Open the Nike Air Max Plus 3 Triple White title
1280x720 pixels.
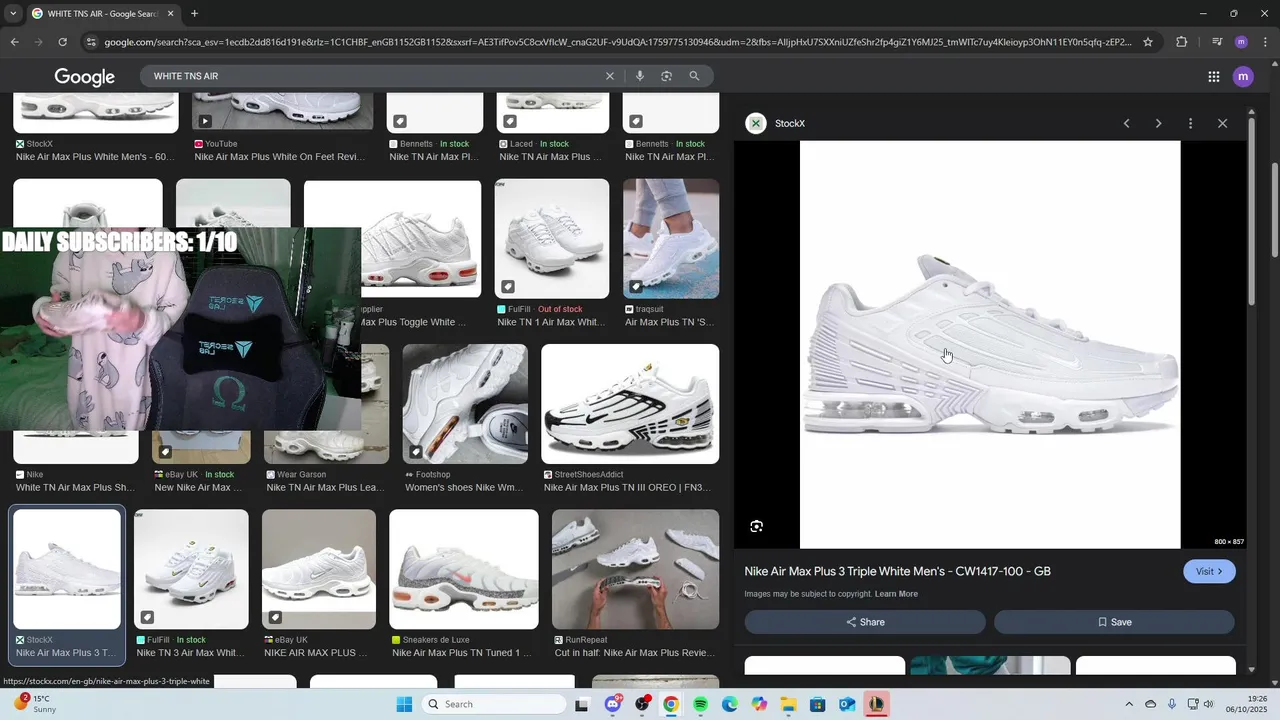point(898,571)
